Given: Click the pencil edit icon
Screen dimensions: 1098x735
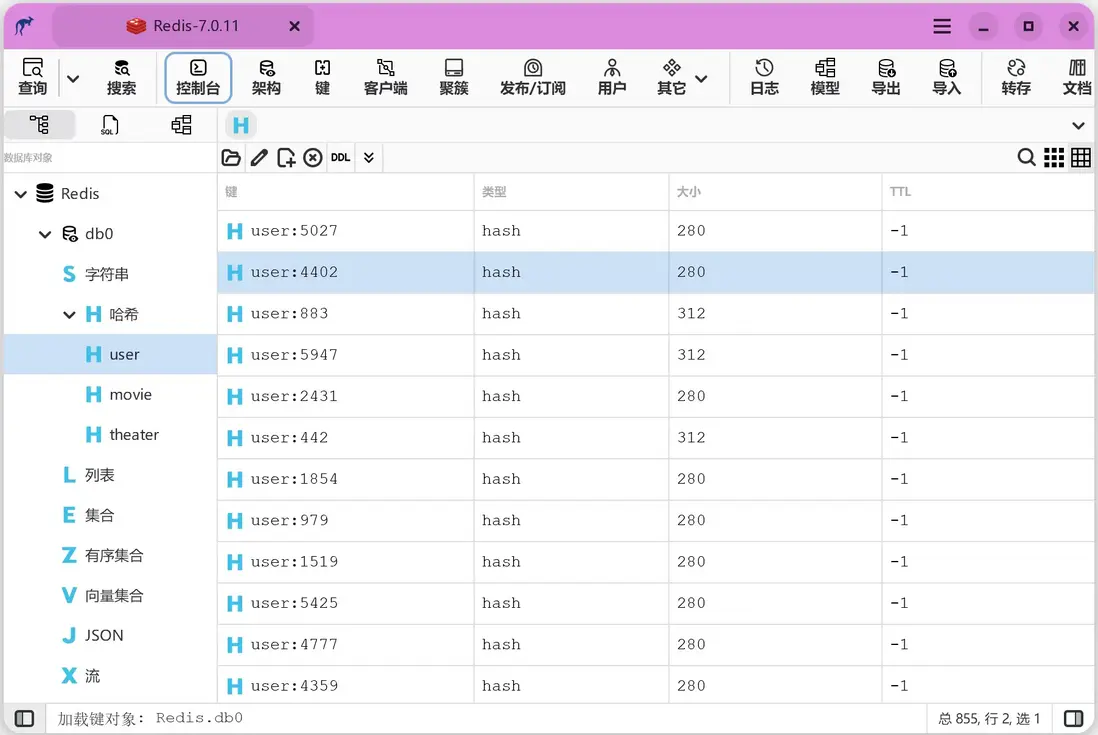Looking at the screenshot, I should coord(259,158).
